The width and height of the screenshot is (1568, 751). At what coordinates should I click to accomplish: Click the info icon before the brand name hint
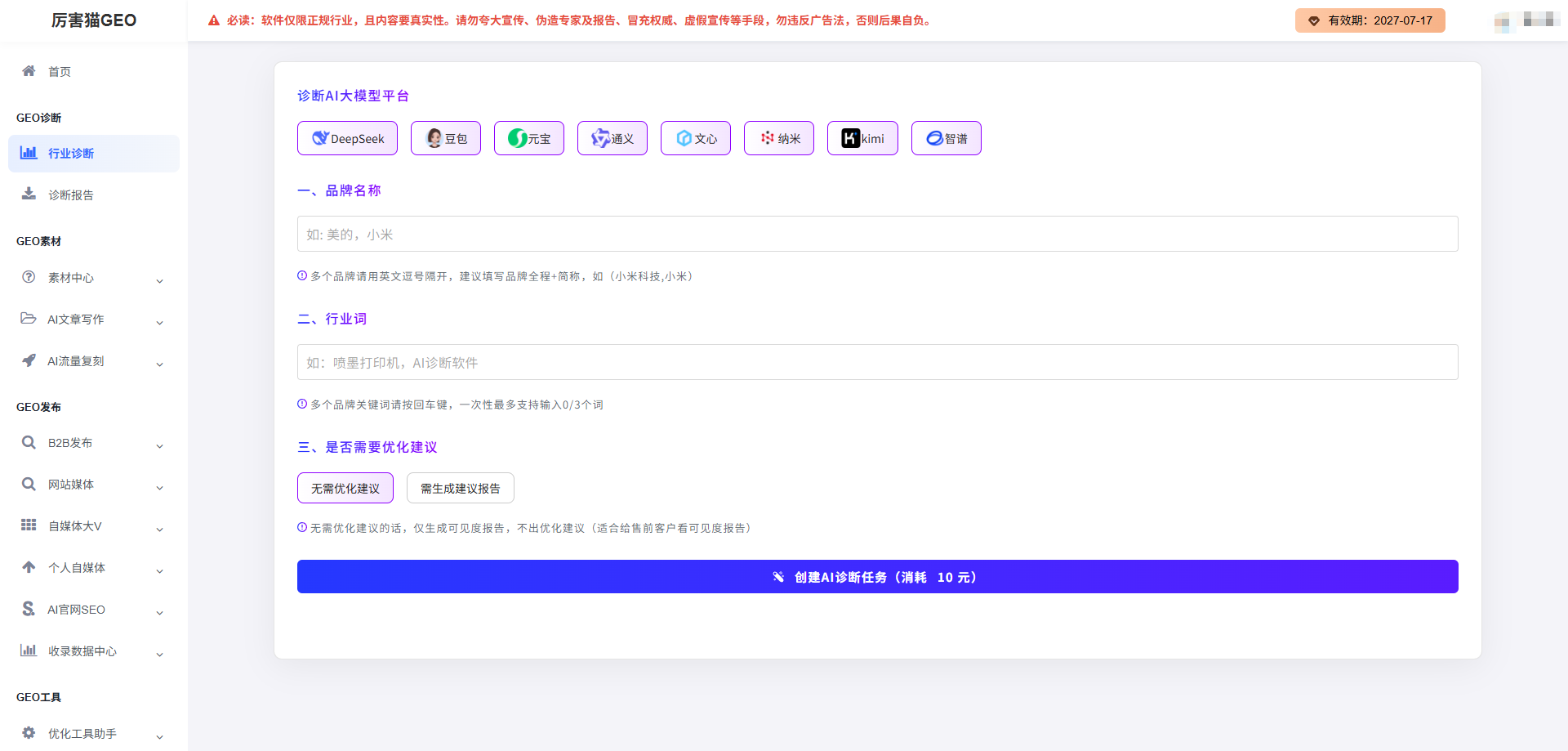click(302, 276)
